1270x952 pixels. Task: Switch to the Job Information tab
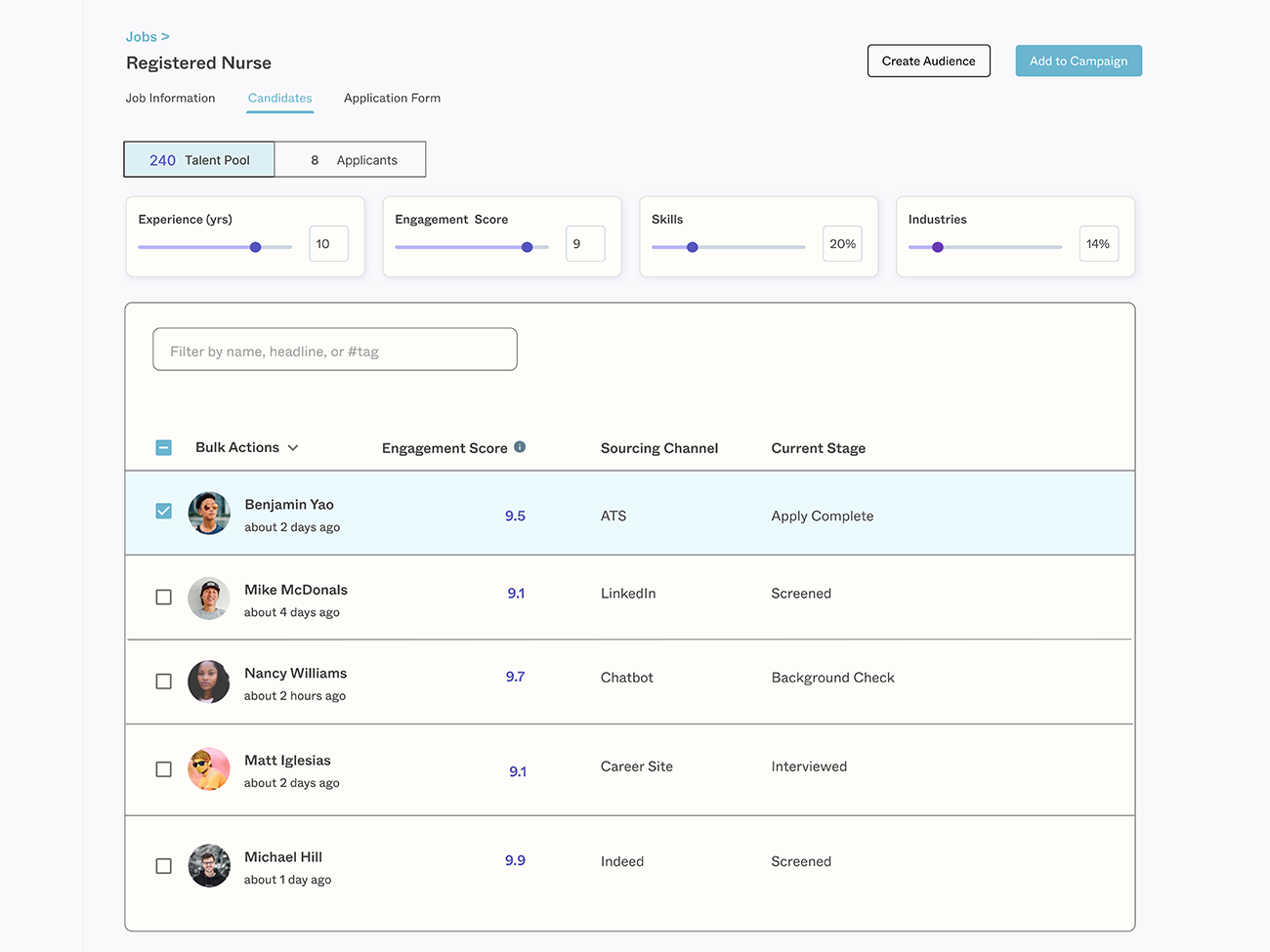[x=170, y=99]
